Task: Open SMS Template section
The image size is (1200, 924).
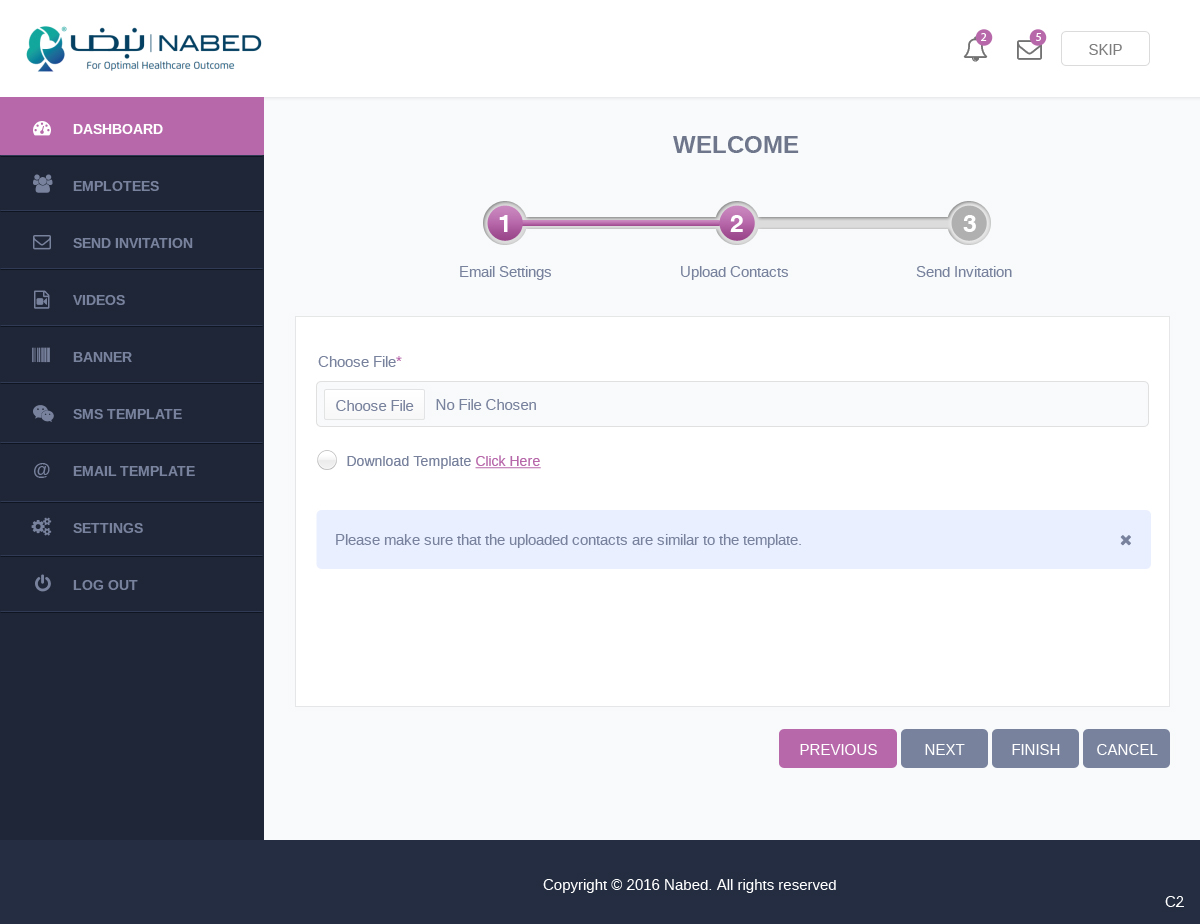Action: coord(132,413)
